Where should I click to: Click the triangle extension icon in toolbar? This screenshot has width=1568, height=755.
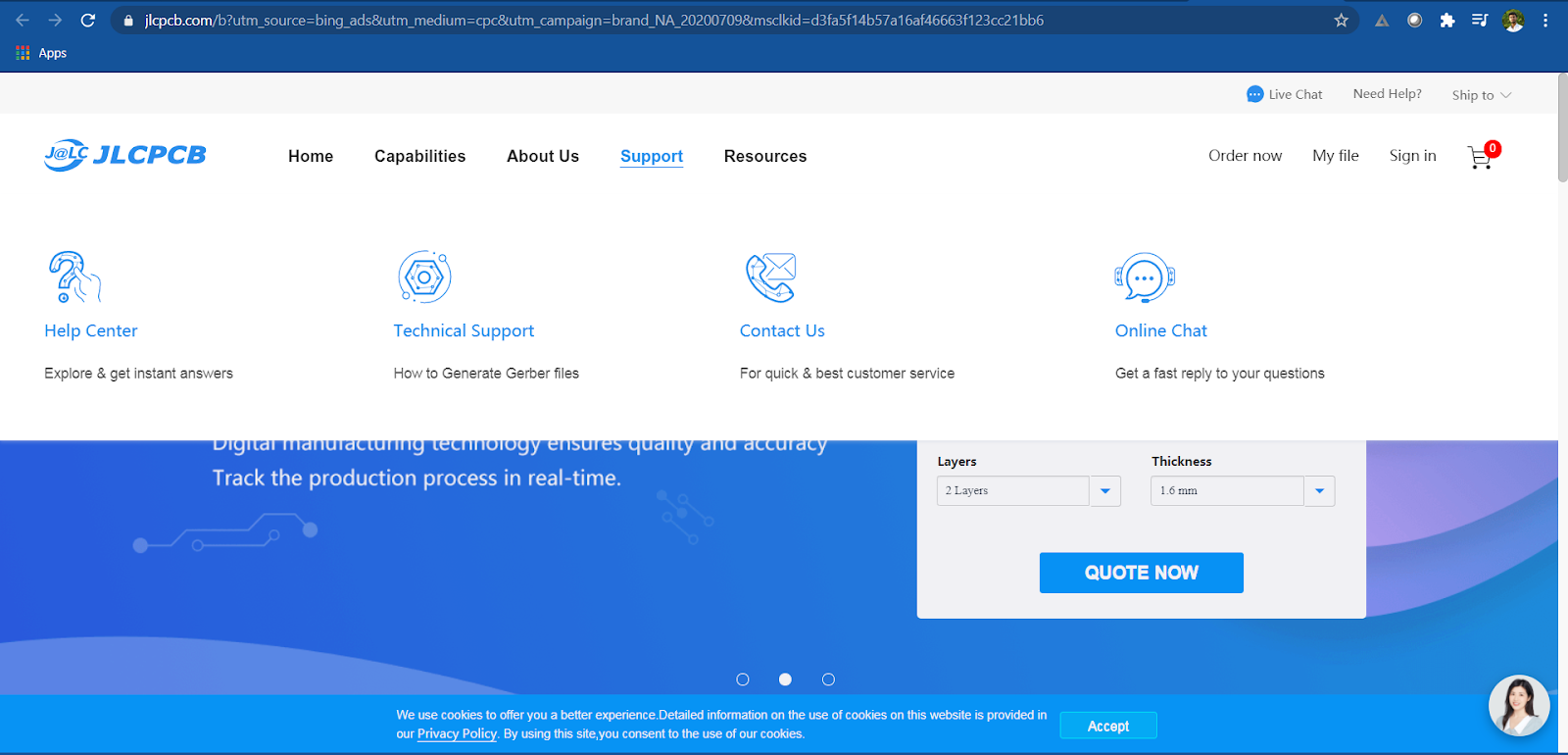coord(1382,21)
